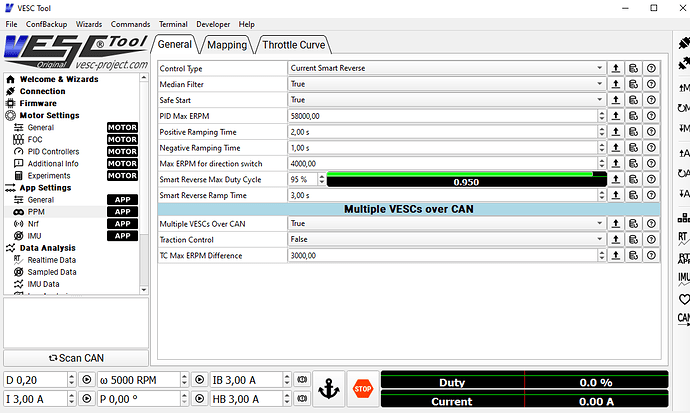Click upload icon for Safe Start row
Screen dimensions: 690x413
pyautogui.click(x=616, y=100)
